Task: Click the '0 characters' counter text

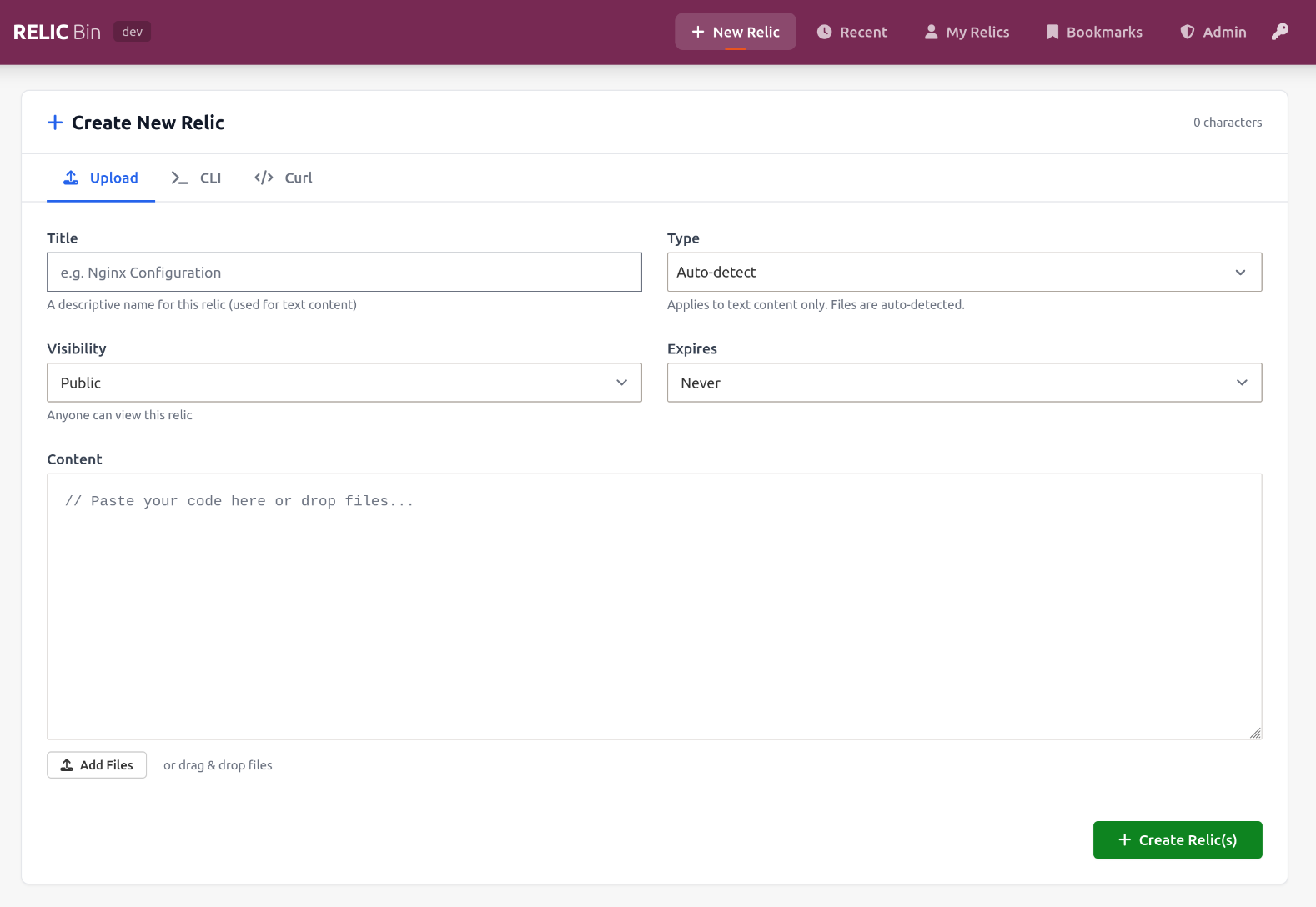Action: coord(1228,123)
